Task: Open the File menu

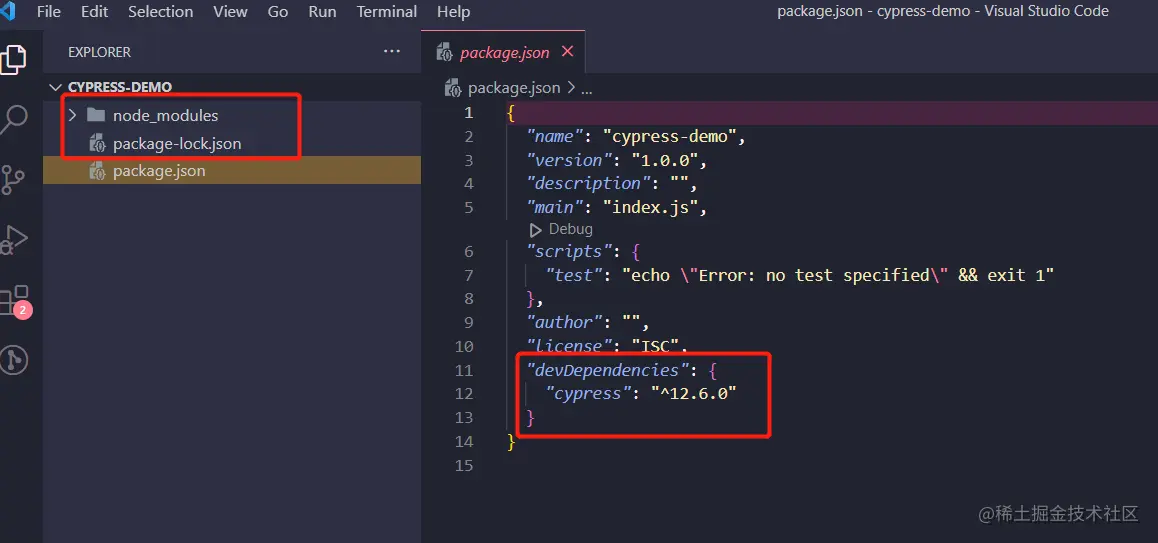Action: coord(49,12)
